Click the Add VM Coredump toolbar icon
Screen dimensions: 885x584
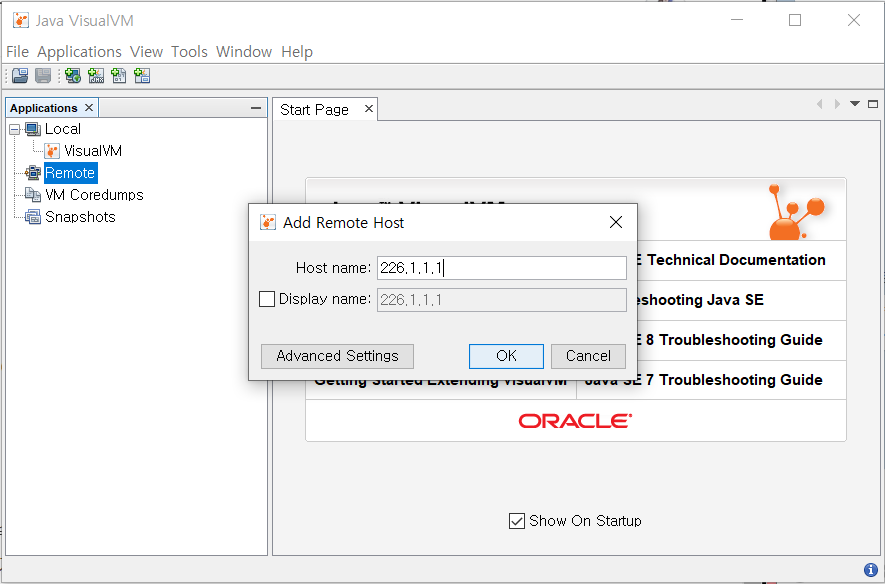[x=119, y=76]
